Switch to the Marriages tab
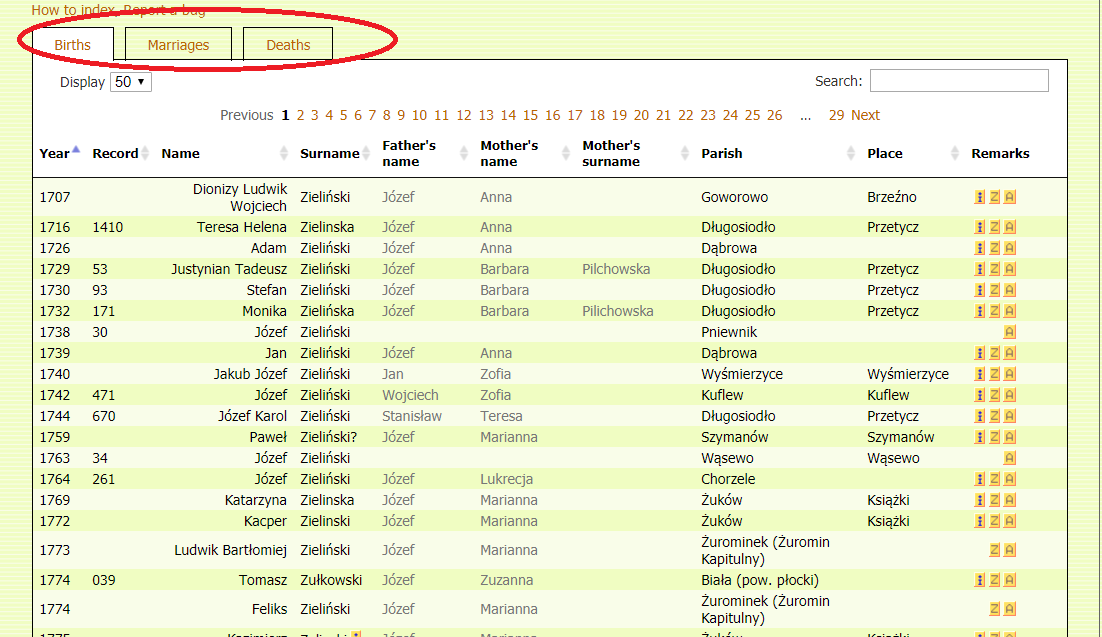 pyautogui.click(x=178, y=45)
